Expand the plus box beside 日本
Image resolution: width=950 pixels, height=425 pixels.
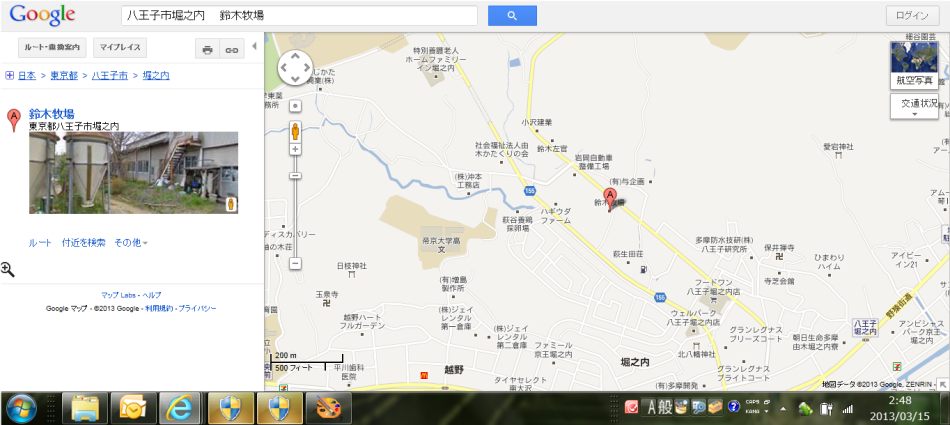[x=9, y=75]
